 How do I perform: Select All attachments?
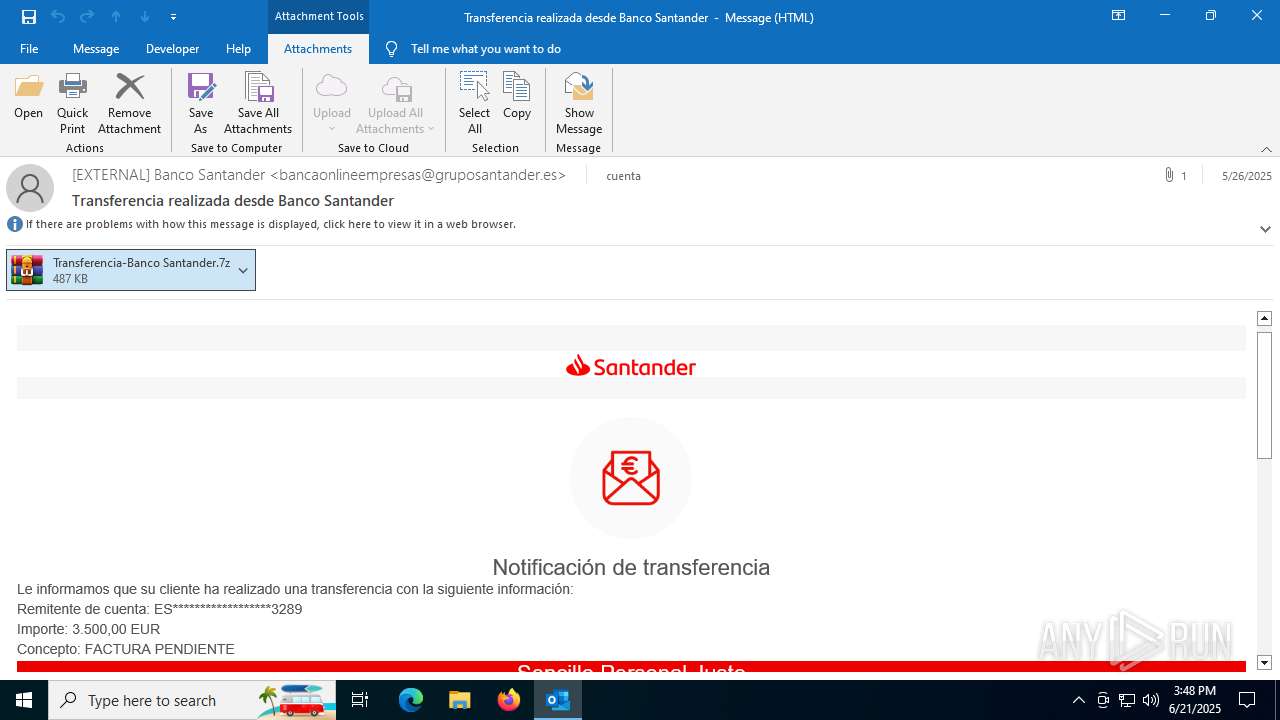474,104
